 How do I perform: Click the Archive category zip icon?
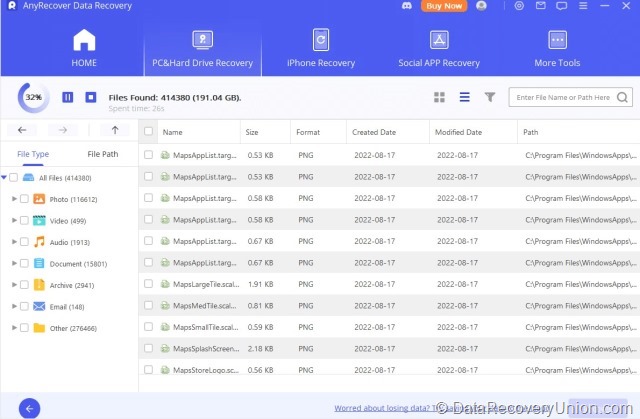(39, 285)
